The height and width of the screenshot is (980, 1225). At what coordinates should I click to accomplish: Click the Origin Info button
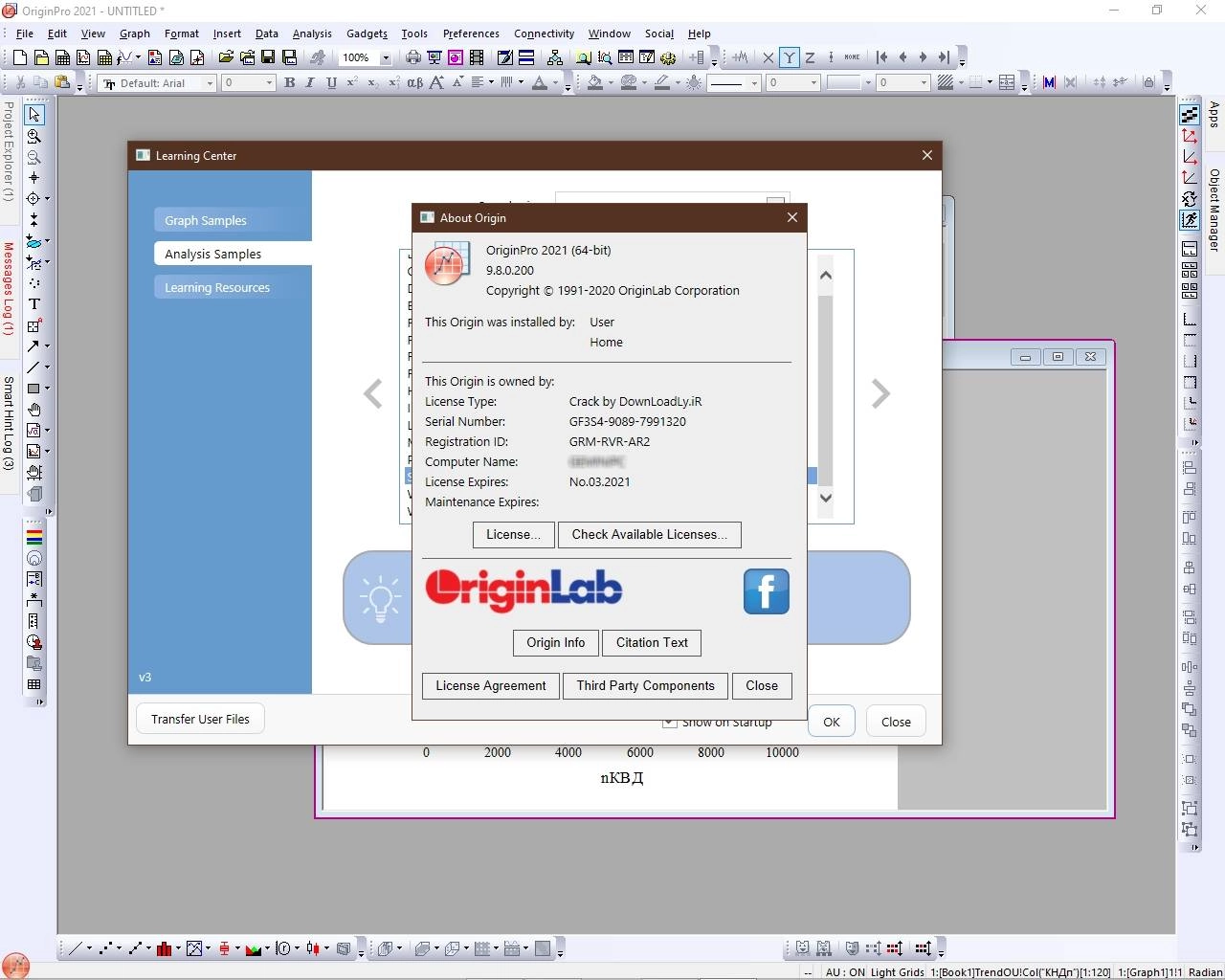point(556,643)
